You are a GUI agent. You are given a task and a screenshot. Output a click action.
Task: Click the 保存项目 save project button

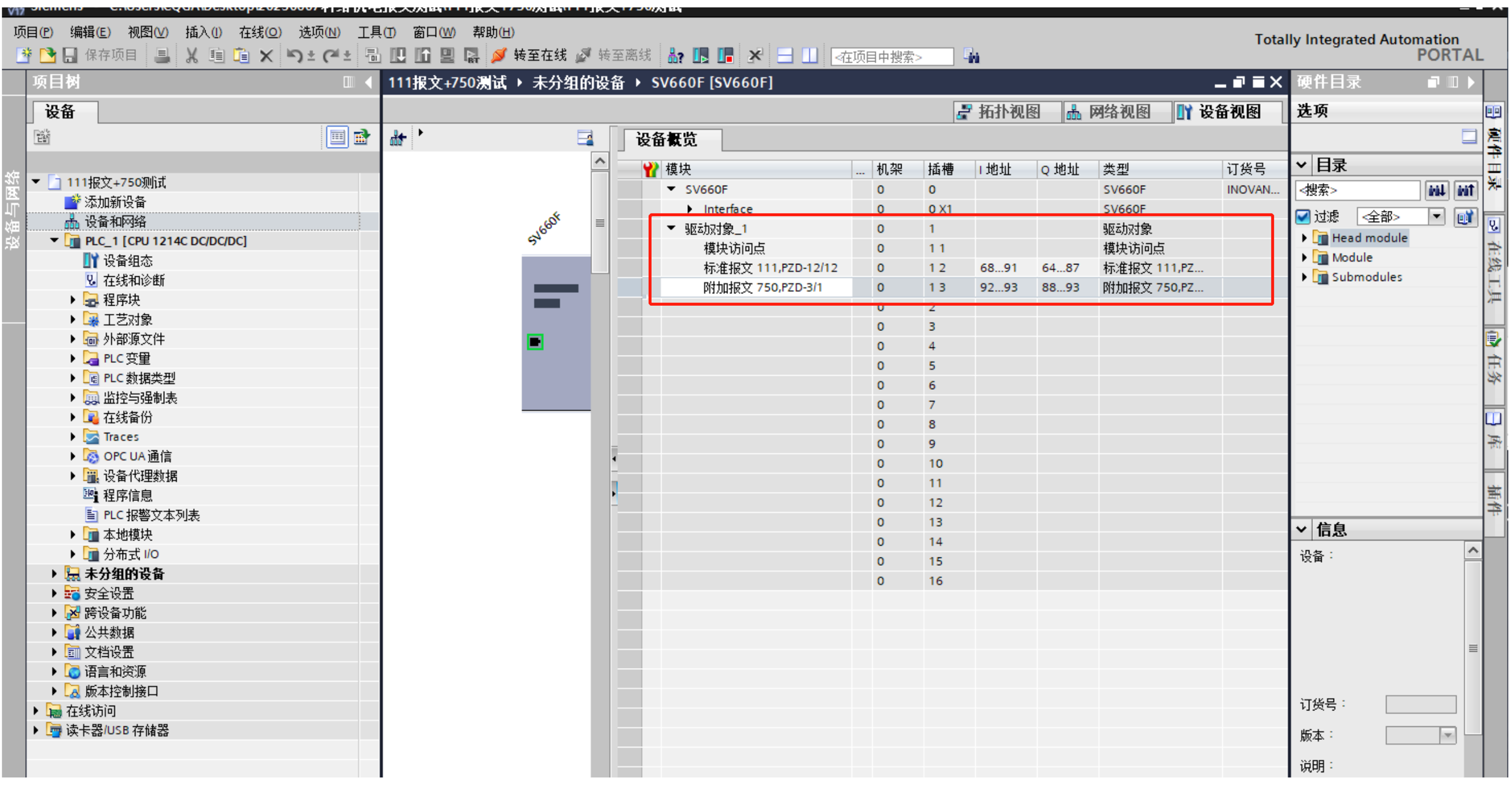[x=100, y=56]
